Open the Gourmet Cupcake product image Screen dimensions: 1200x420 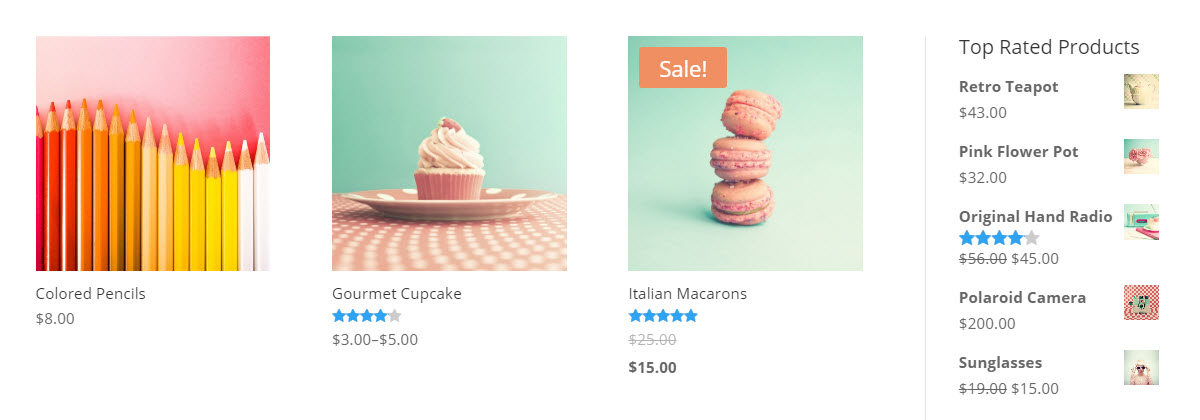(x=449, y=153)
